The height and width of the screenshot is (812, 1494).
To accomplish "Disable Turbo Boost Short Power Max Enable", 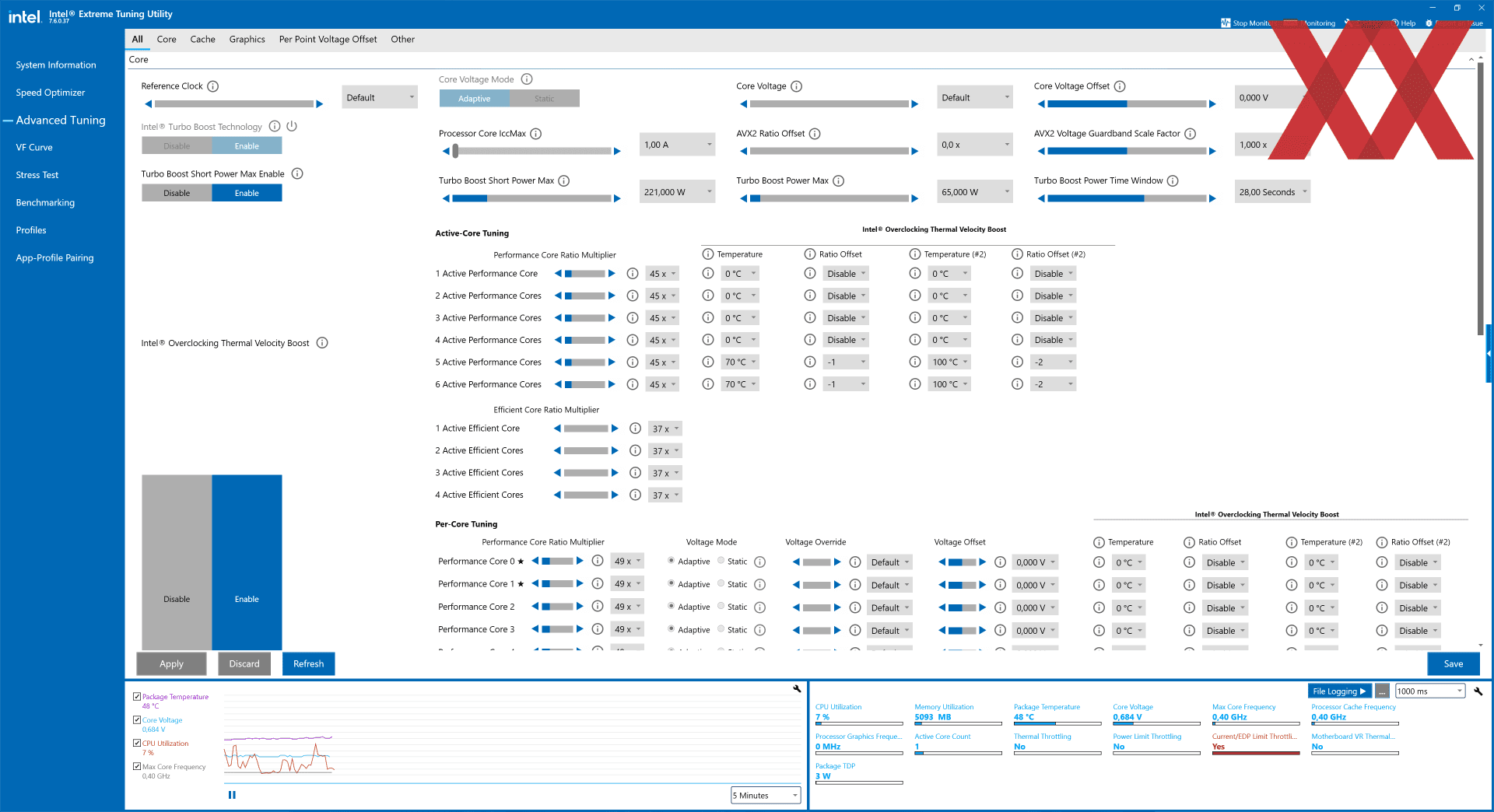I will click(x=177, y=193).
